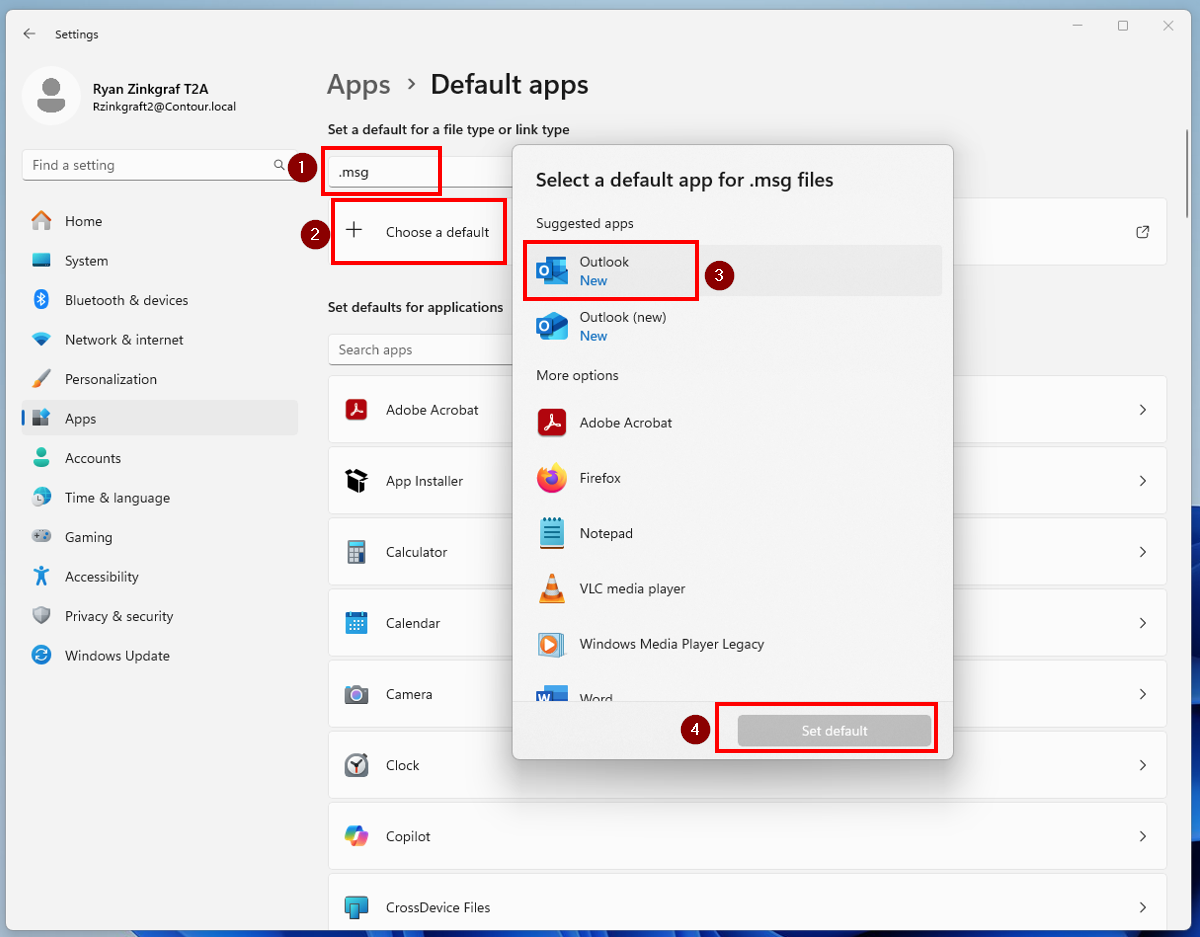Click the Accounts sidebar icon
Viewport: 1200px width, 937px height.
point(41,458)
